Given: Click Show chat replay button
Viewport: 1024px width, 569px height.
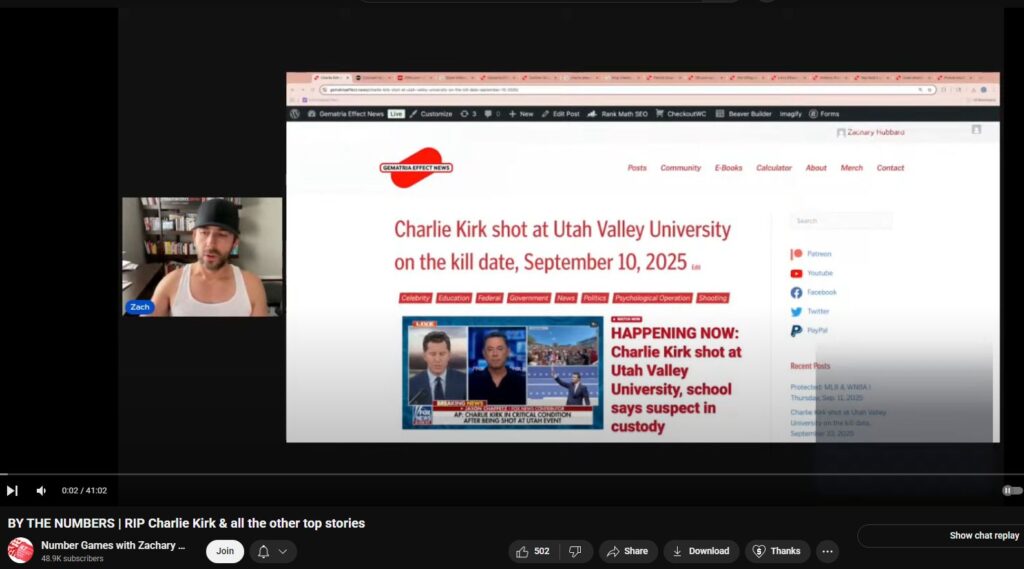Looking at the screenshot, I should point(984,536).
